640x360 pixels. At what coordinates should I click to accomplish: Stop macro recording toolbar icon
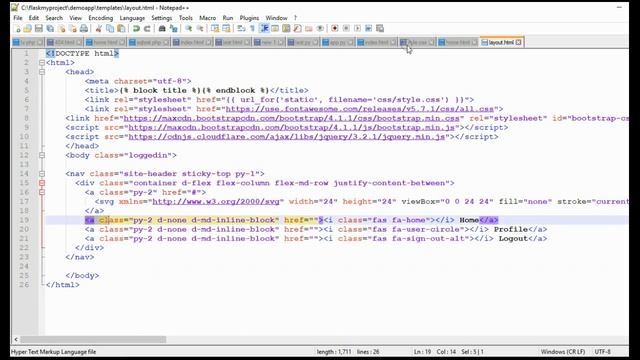[346, 29]
